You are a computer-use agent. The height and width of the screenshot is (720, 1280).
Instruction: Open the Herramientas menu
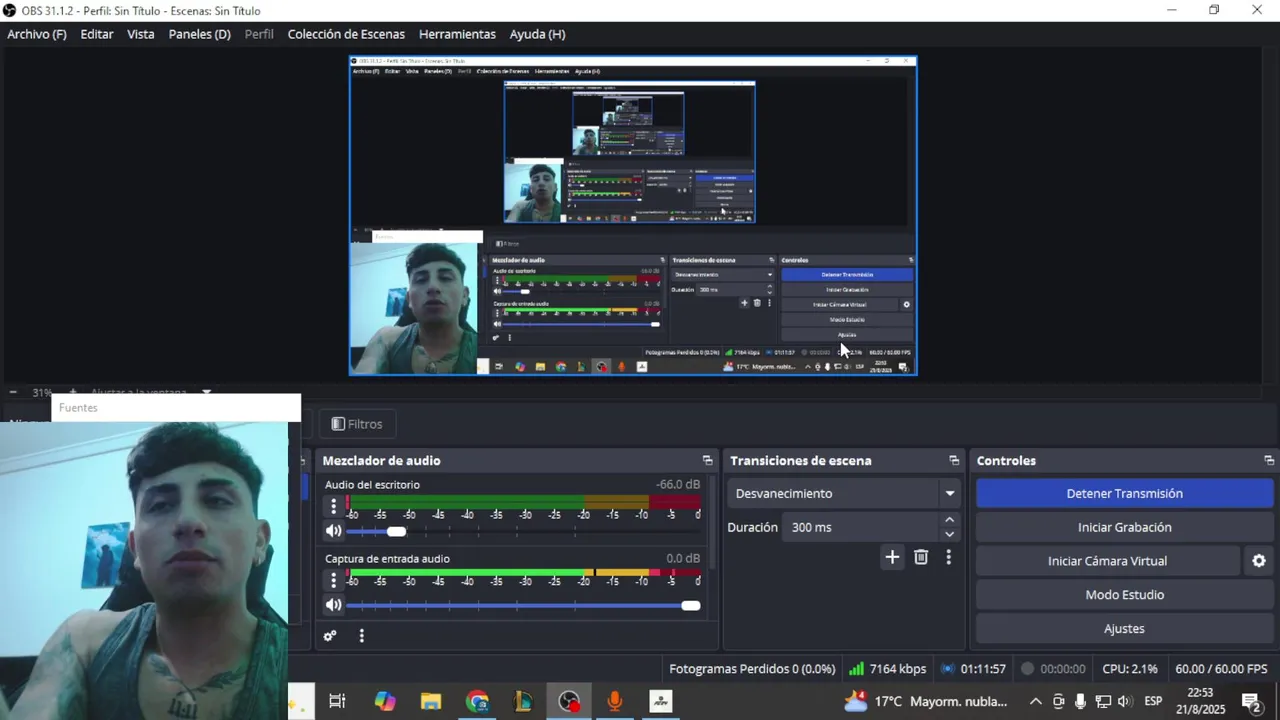[x=457, y=34]
